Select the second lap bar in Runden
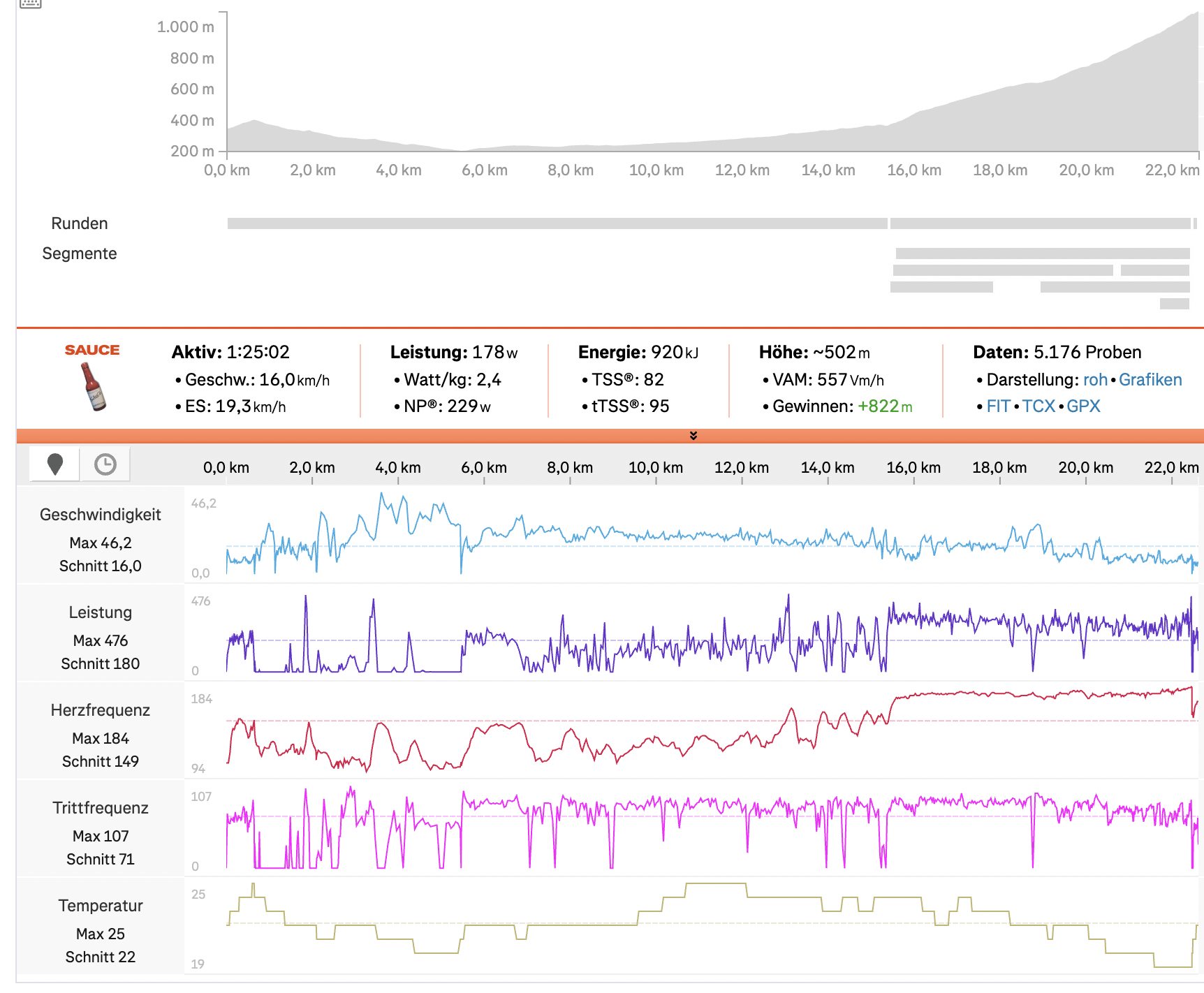Image resolution: width=1204 pixels, height=993 pixels. coord(1041,223)
